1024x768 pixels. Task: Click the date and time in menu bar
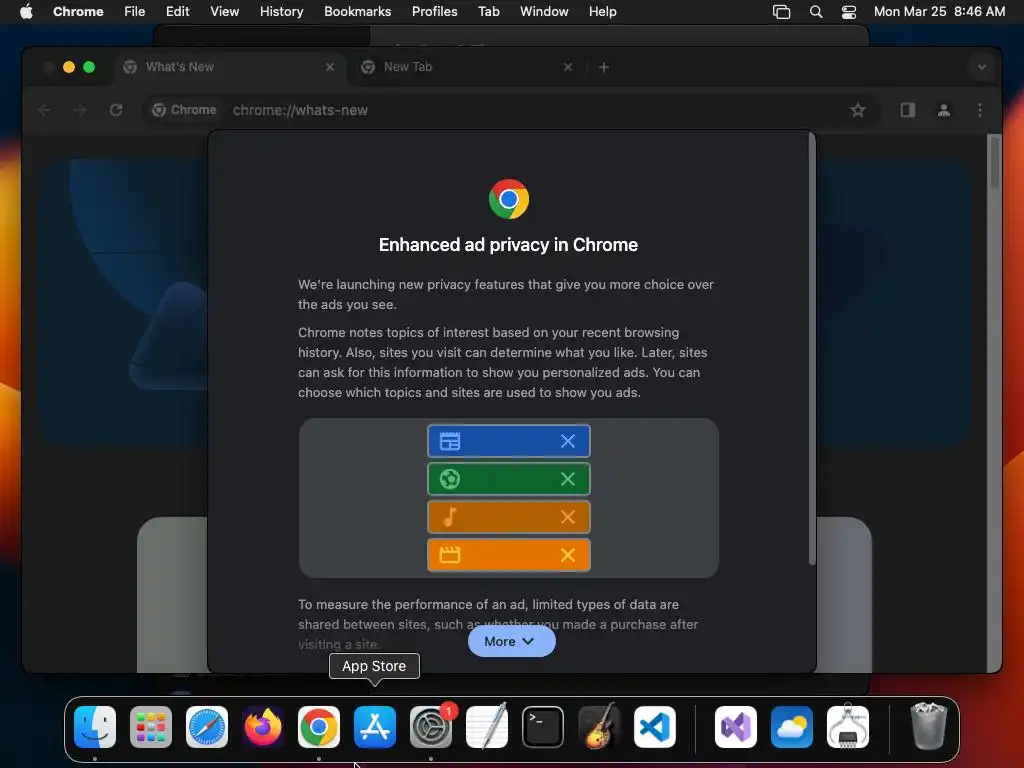[939, 12]
